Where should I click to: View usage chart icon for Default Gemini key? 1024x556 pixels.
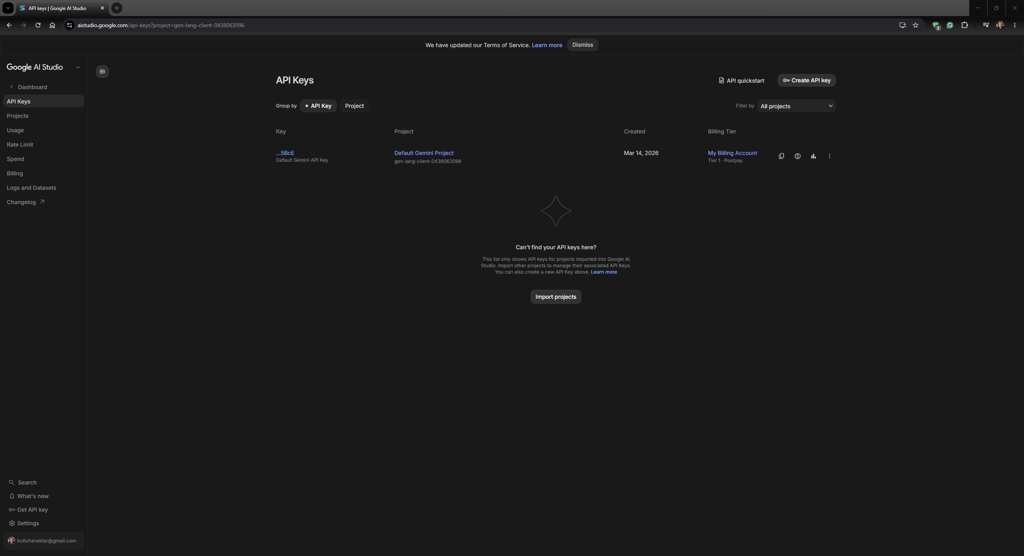pos(813,156)
